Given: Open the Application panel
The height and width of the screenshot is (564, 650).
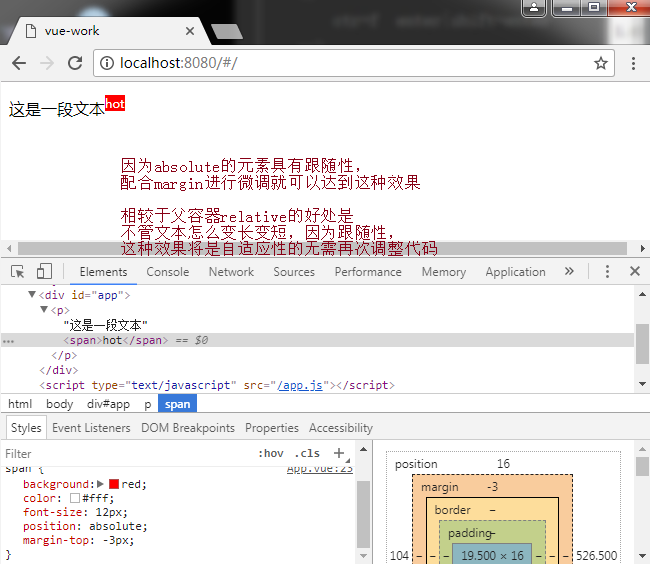Looking at the screenshot, I should [x=515, y=272].
